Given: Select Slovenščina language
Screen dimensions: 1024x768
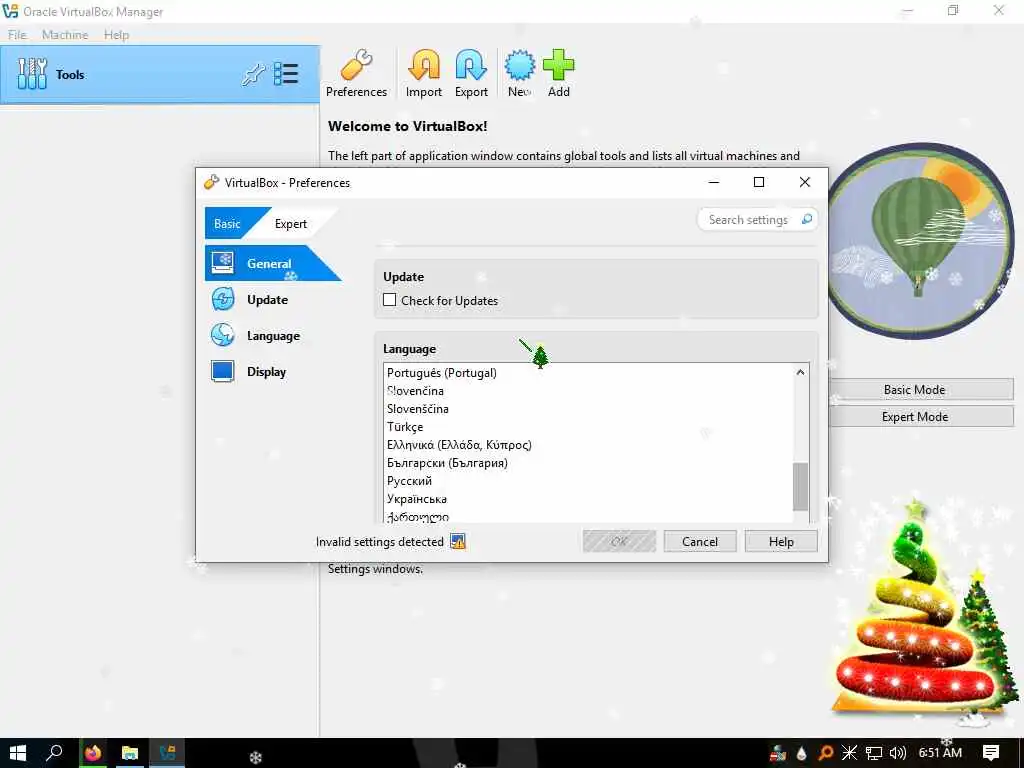Looking at the screenshot, I should 418,409.
